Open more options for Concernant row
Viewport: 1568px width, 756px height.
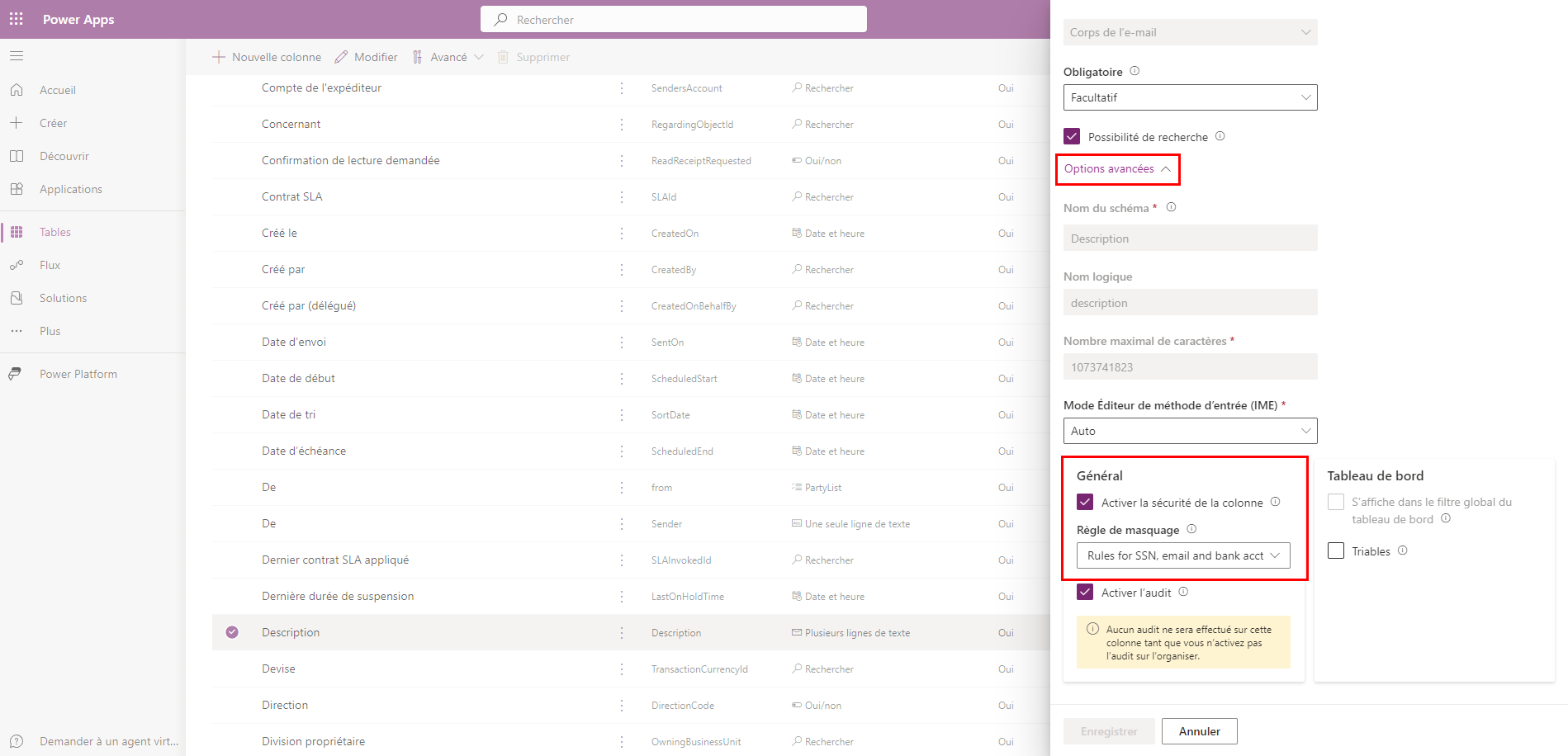(622, 125)
